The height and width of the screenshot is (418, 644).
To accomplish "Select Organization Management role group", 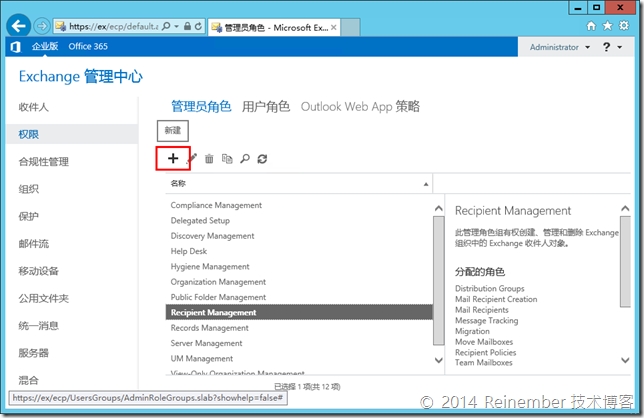I will [x=299, y=282].
